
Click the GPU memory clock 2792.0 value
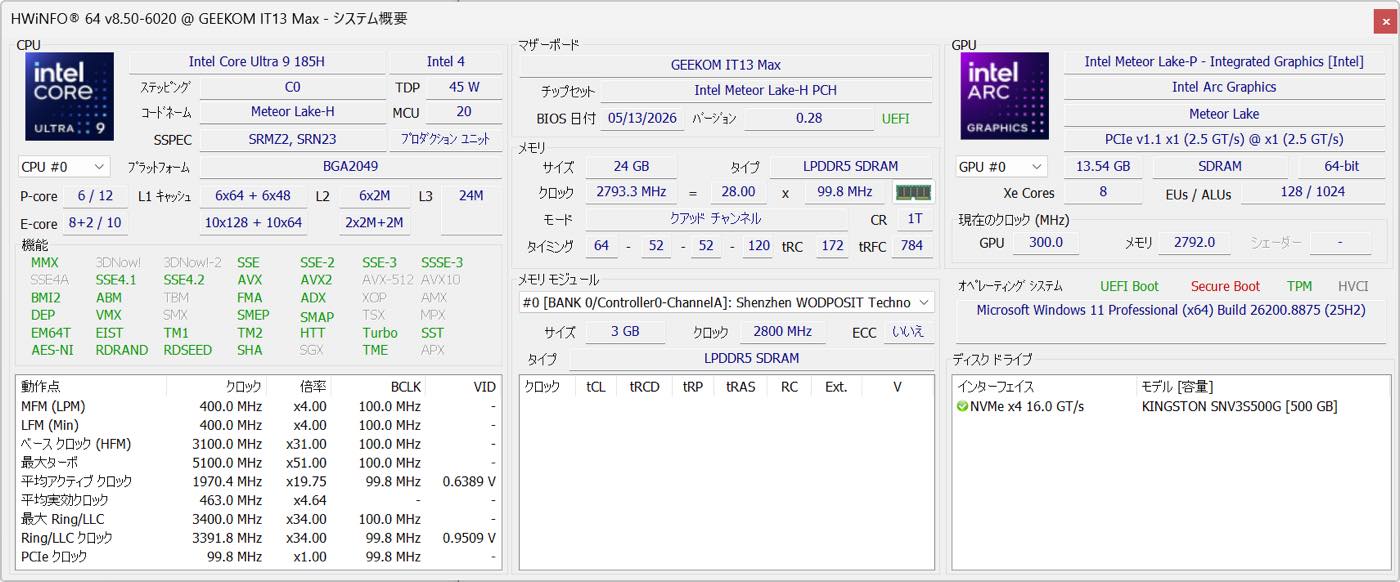[x=1194, y=242]
